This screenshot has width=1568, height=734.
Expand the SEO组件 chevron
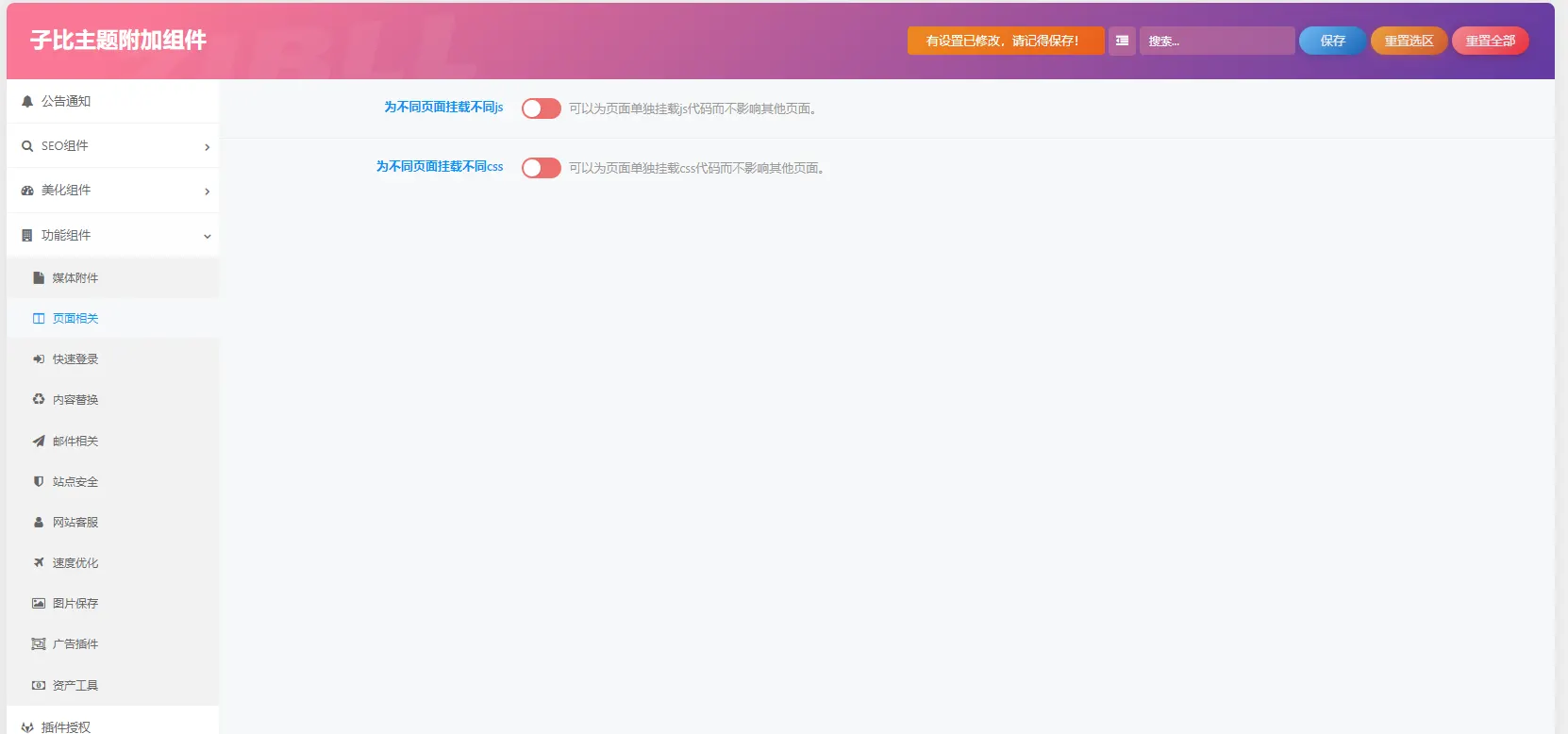pyautogui.click(x=208, y=147)
